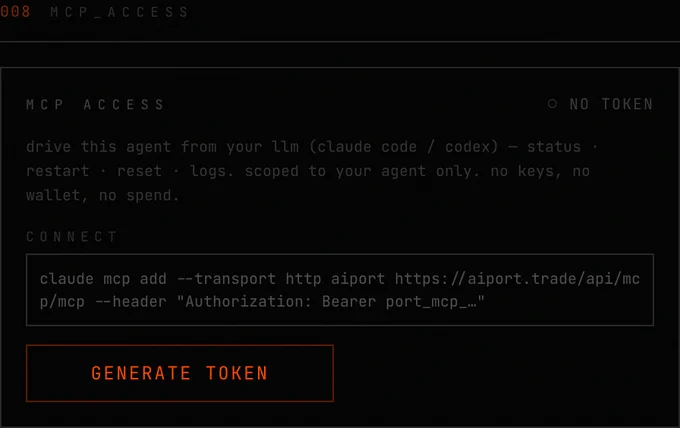Click 'wallet, no spend.' description text

102,195
